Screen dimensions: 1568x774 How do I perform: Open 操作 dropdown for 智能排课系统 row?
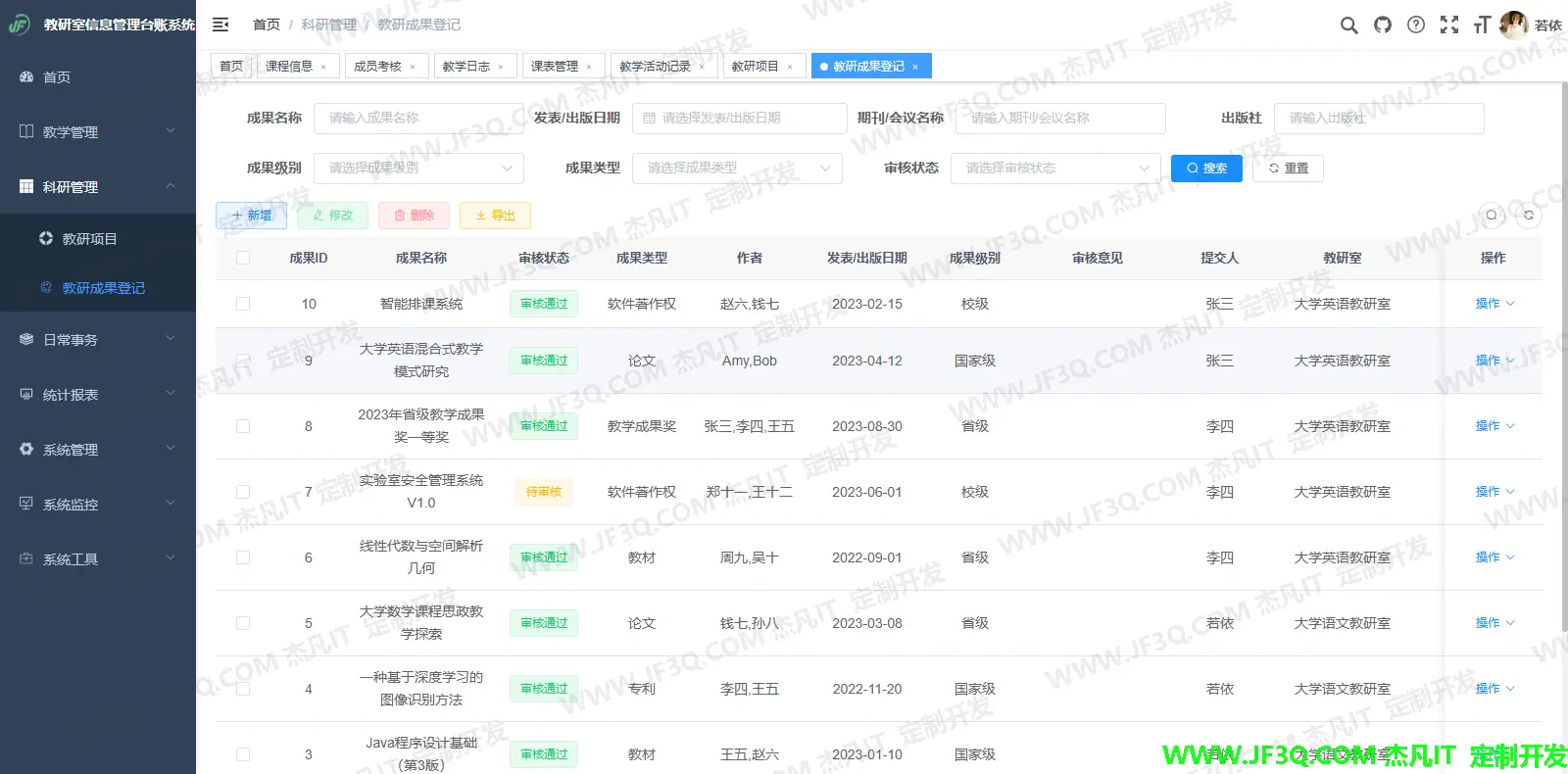(1494, 304)
